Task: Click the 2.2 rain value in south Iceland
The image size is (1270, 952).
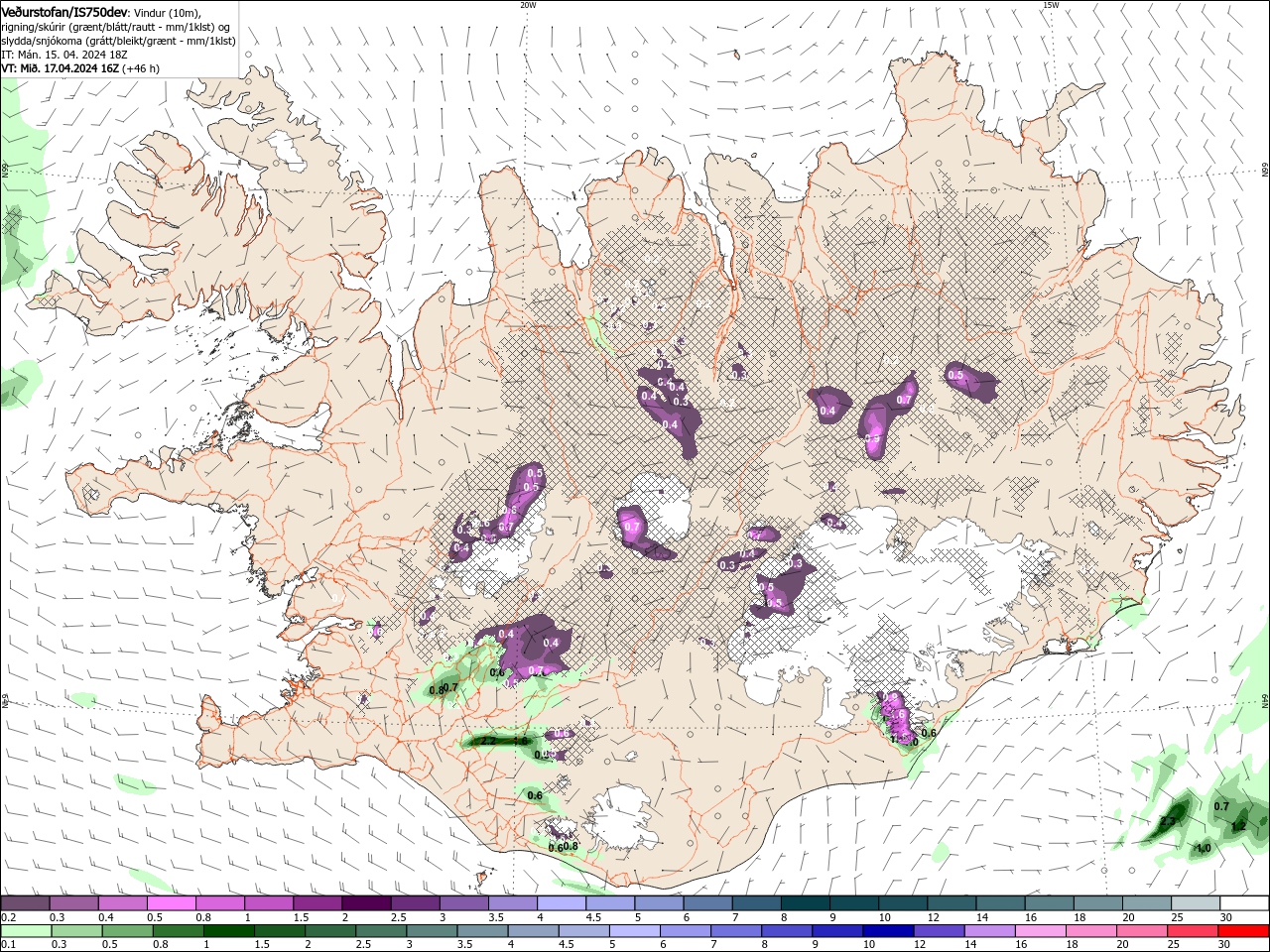Action: click(488, 741)
